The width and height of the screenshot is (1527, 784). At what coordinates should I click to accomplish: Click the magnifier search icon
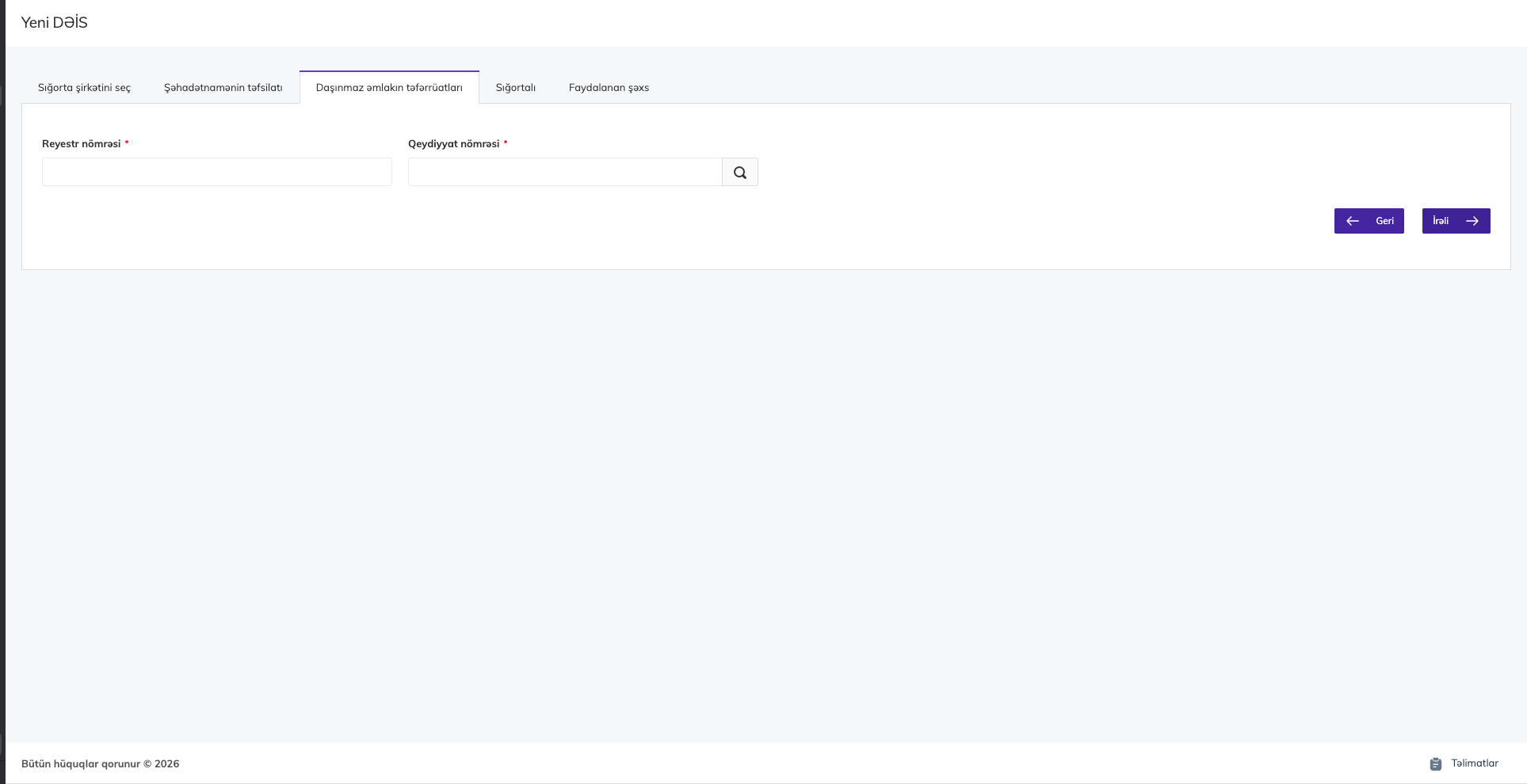point(739,173)
